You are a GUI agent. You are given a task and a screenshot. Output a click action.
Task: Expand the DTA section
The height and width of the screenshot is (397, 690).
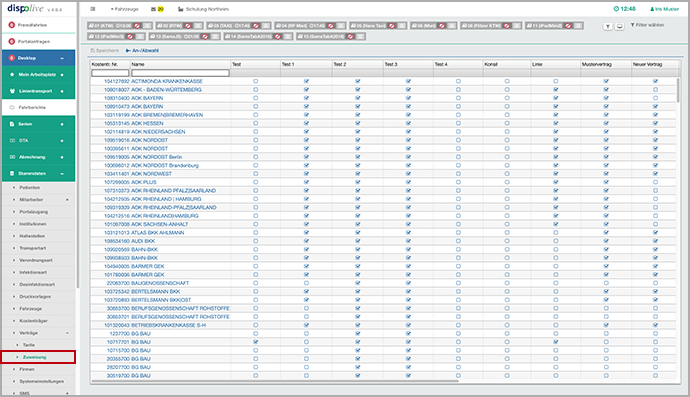(x=62, y=141)
